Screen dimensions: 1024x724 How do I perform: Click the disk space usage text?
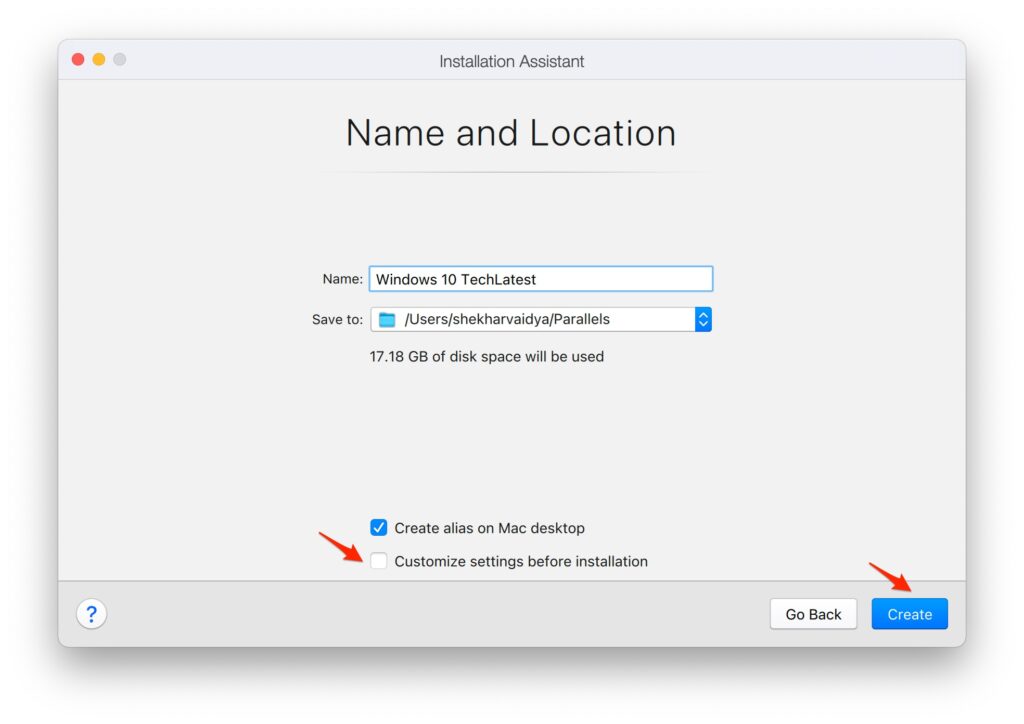pyautogui.click(x=487, y=356)
